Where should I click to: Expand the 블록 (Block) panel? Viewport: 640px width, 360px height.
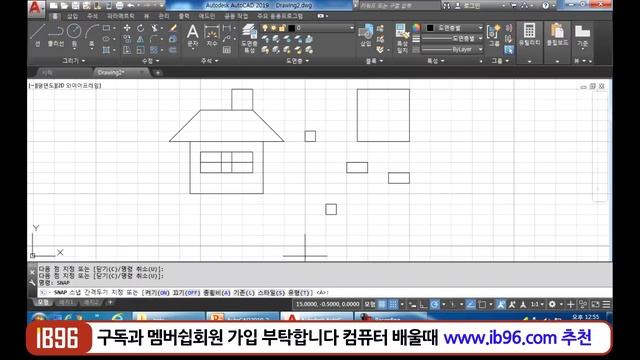click(374, 60)
